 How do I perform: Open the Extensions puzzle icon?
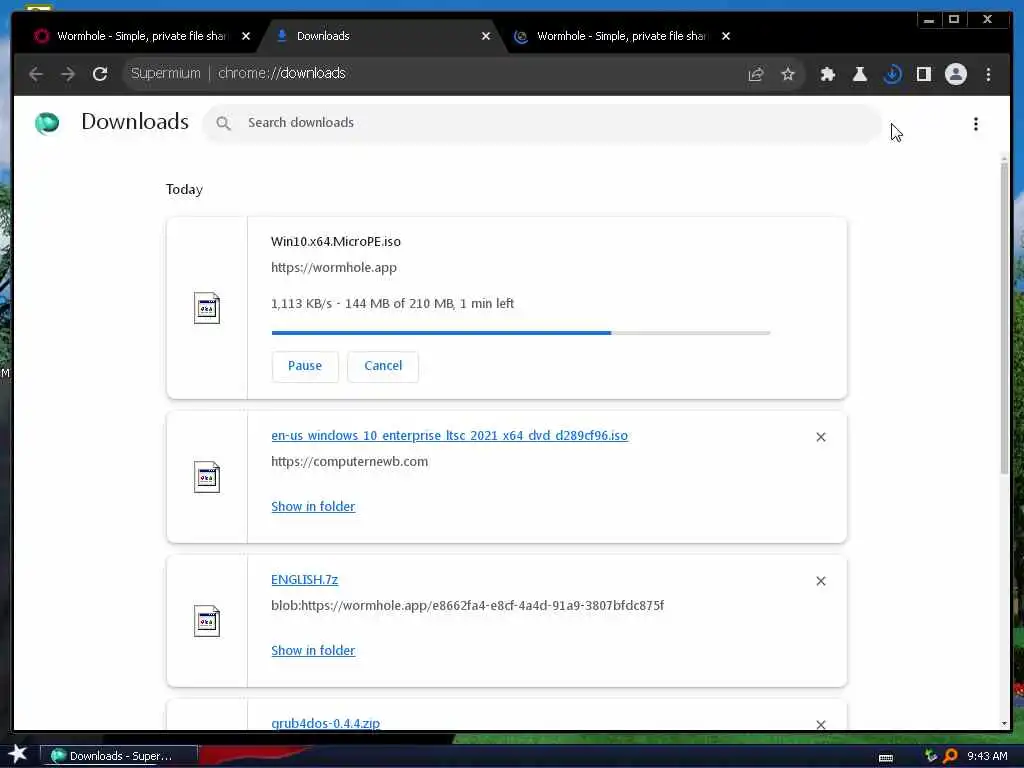[827, 74]
